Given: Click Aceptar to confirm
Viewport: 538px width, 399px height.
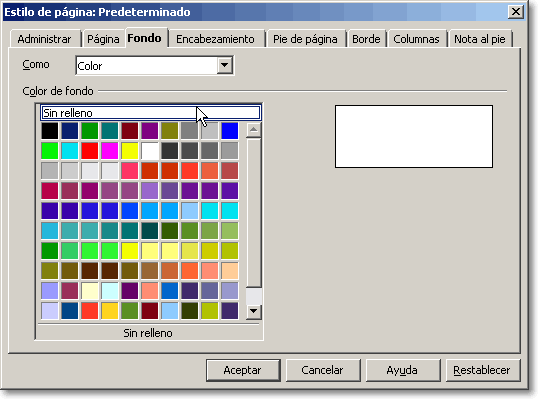Looking at the screenshot, I should point(243,370).
